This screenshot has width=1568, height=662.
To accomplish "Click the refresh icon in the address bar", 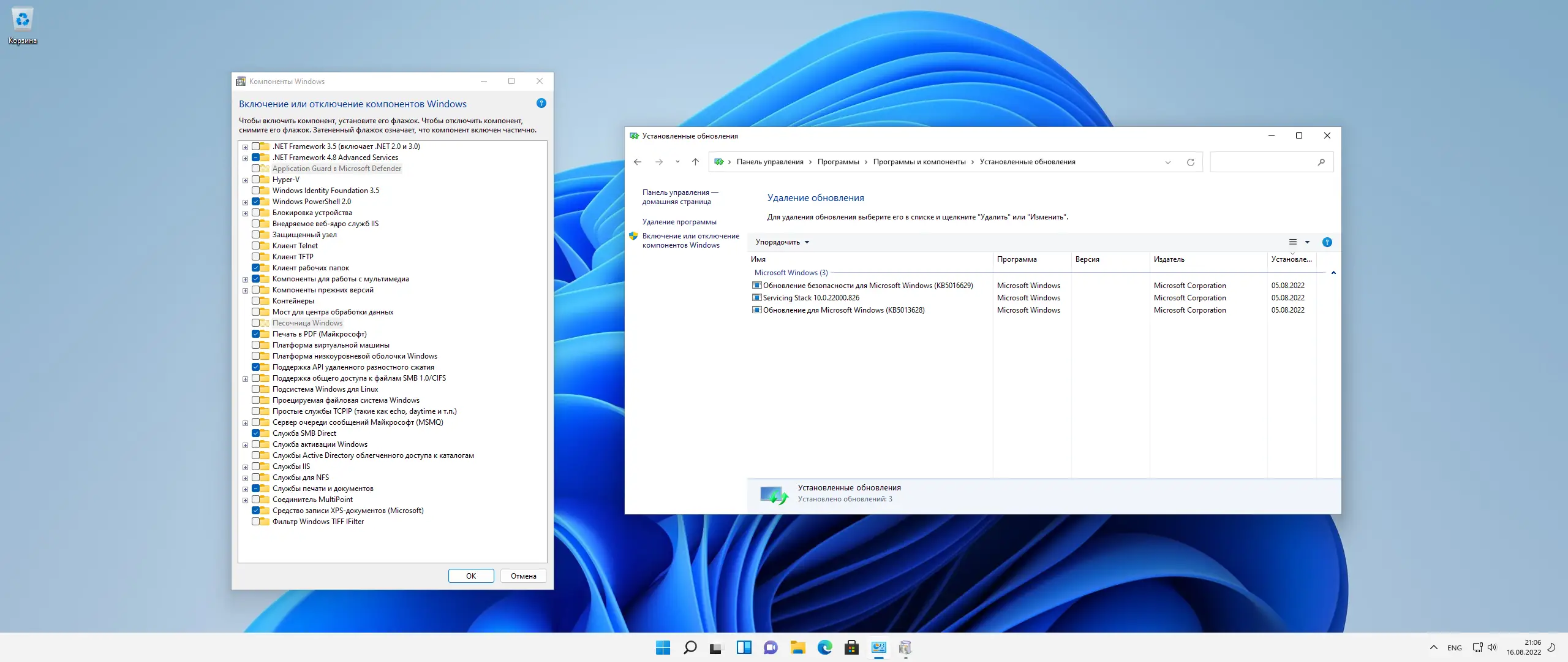I will 1190,162.
